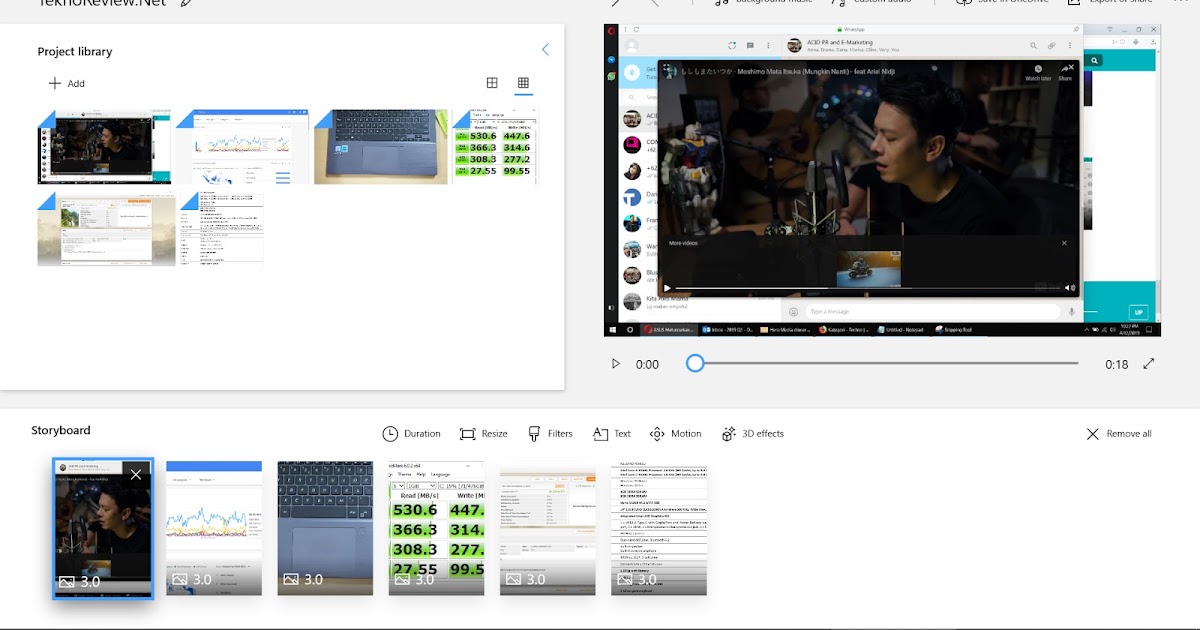Open the Resize tool in Storyboard

pyautogui.click(x=483, y=434)
